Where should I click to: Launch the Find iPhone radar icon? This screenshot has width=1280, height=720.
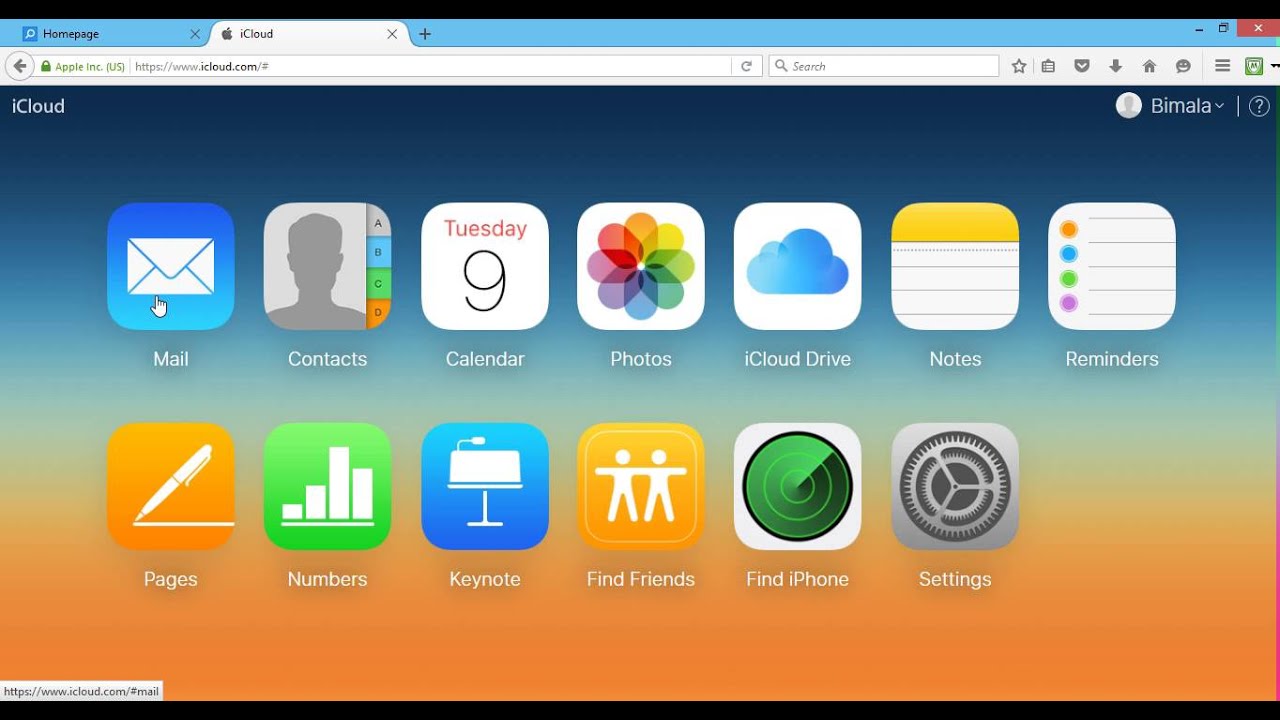tap(798, 486)
